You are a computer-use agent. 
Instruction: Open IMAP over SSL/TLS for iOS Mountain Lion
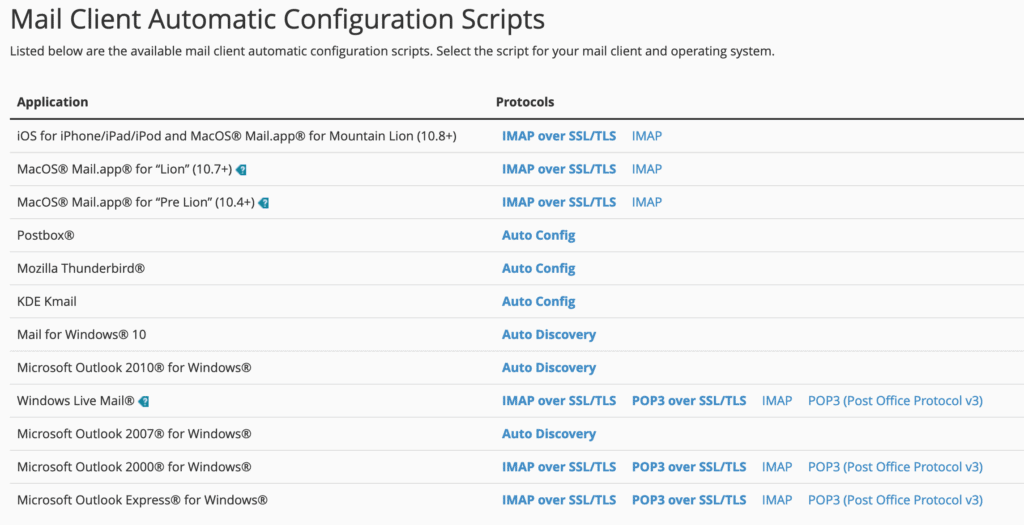pyautogui.click(x=558, y=136)
